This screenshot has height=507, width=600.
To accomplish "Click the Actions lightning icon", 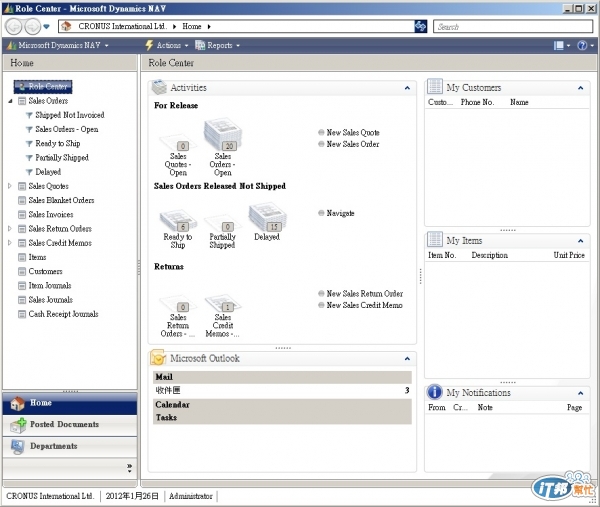I will 149,45.
